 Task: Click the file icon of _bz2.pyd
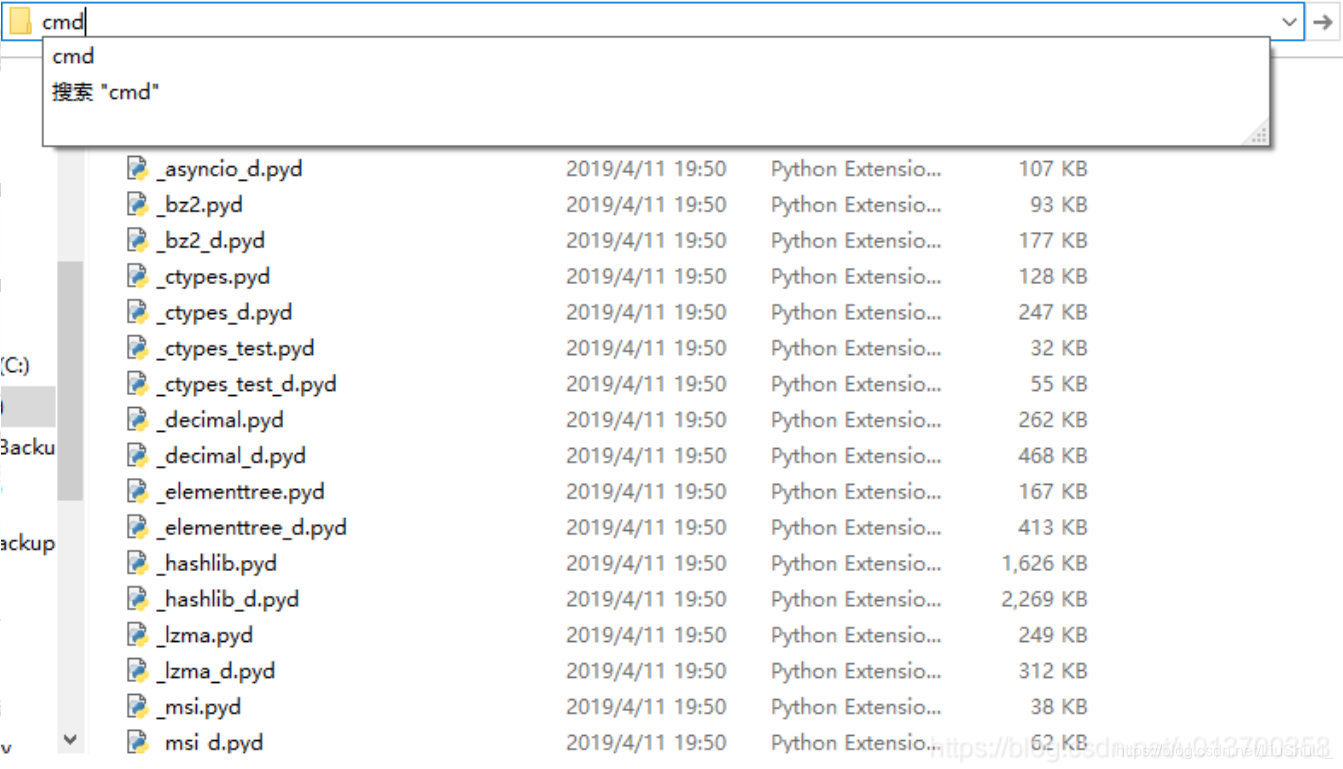[138, 204]
